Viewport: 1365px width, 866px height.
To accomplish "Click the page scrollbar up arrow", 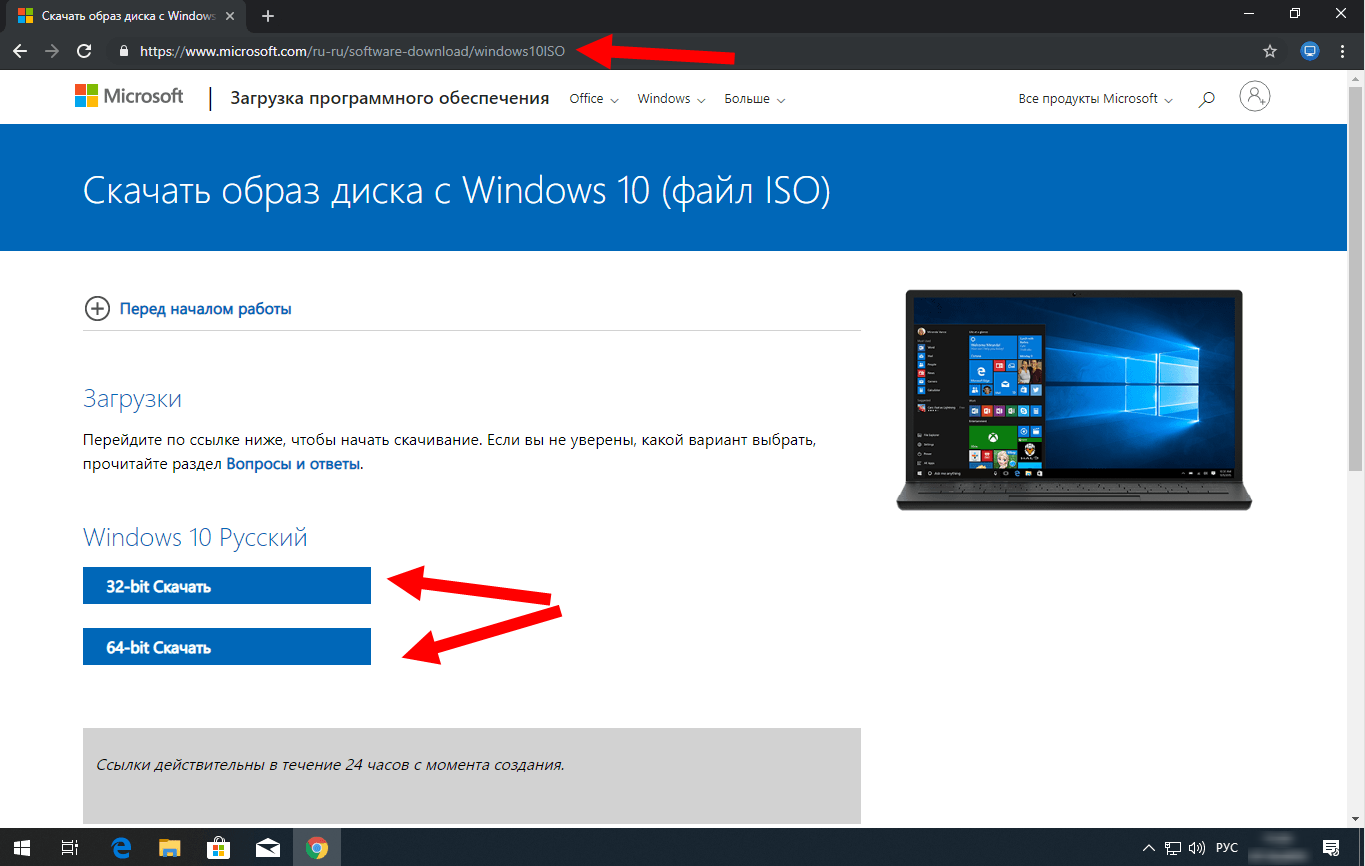I will coord(1357,77).
